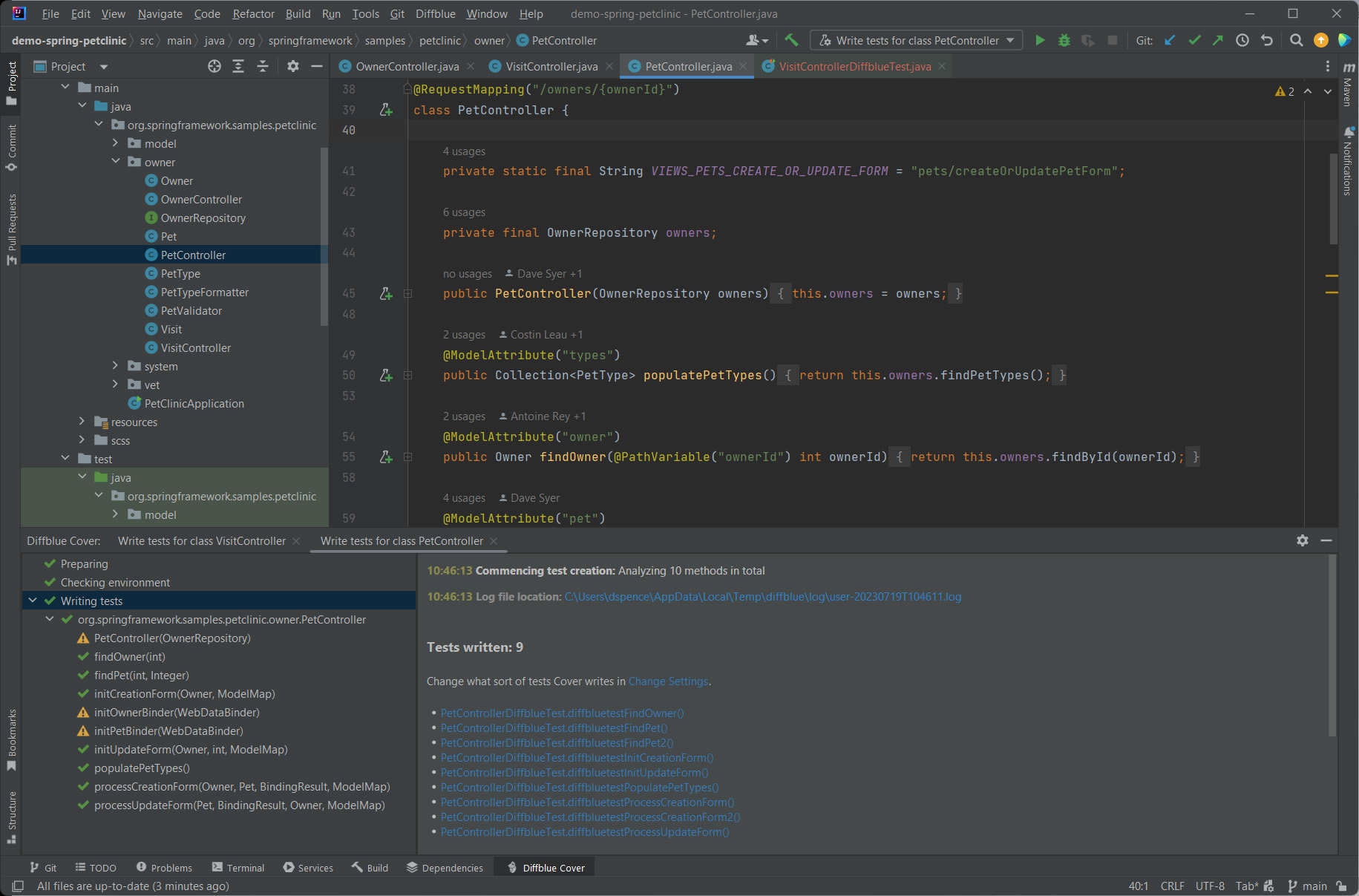Collapse the Writing tests tree node
Image resolution: width=1359 pixels, height=896 pixels.
33,601
